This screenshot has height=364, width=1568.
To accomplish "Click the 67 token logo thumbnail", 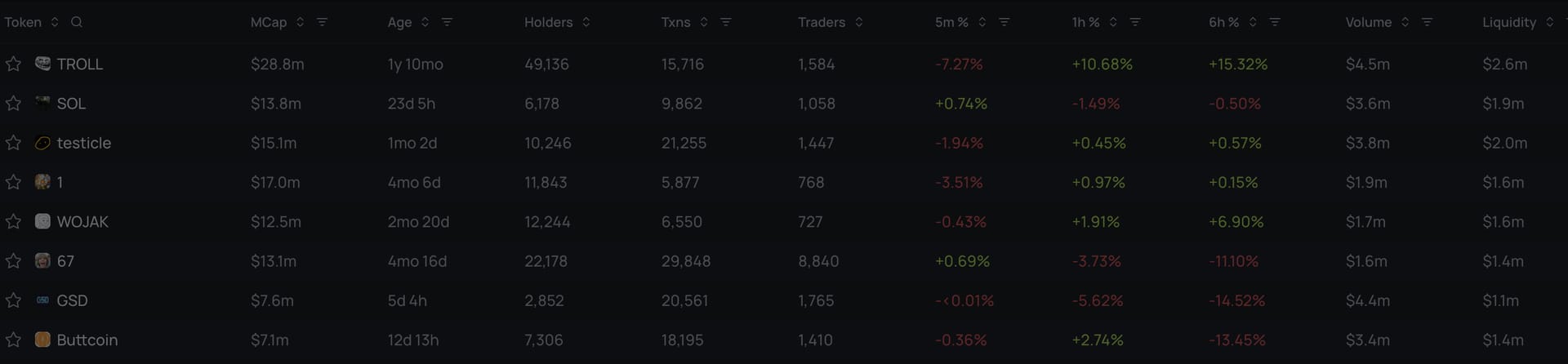I will (42, 260).
